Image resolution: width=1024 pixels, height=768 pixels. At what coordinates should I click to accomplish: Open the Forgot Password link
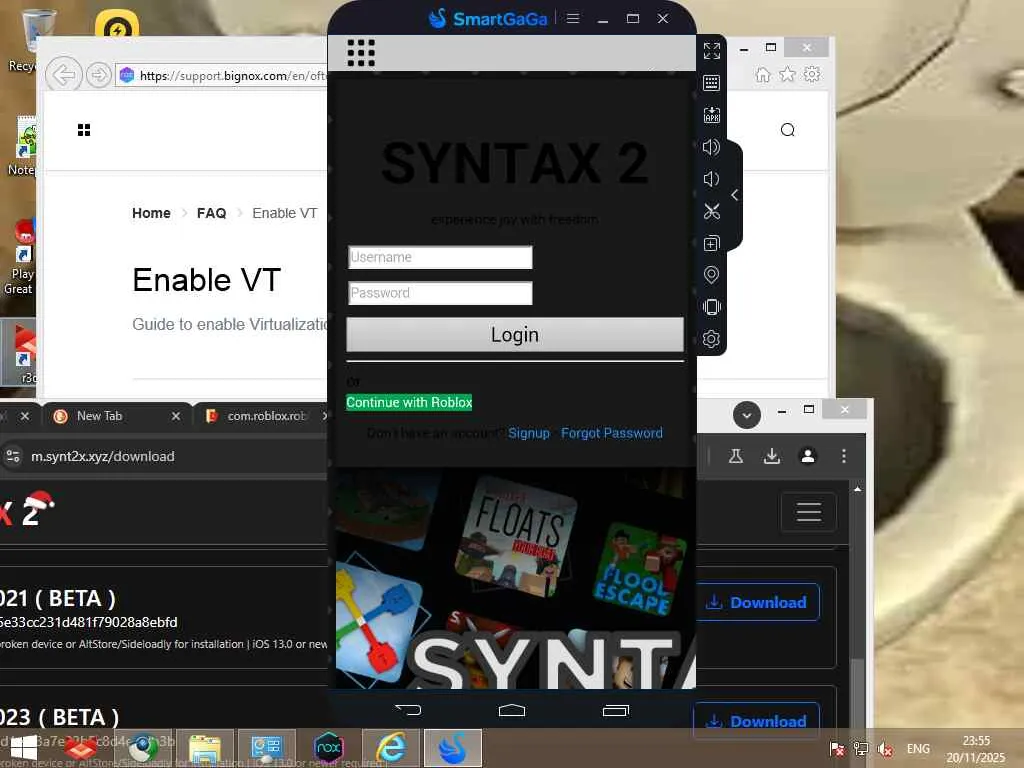pyautogui.click(x=612, y=433)
